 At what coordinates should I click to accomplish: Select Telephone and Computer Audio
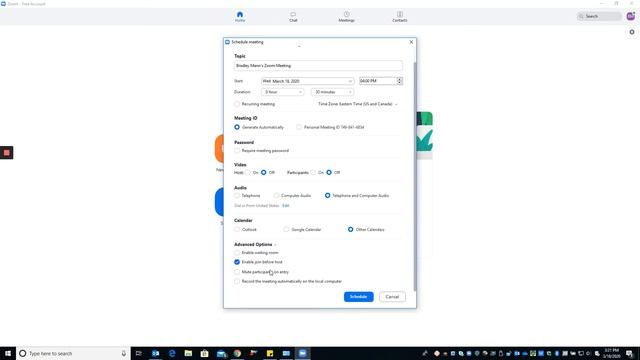(327, 196)
